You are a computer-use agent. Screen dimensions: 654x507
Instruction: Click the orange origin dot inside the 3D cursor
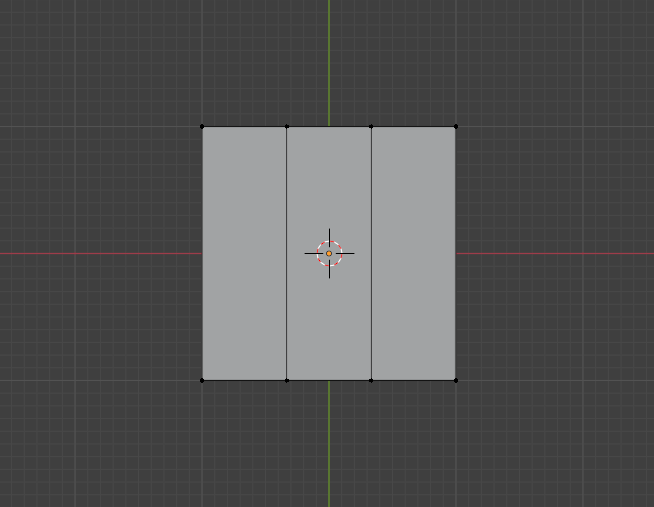point(329,253)
